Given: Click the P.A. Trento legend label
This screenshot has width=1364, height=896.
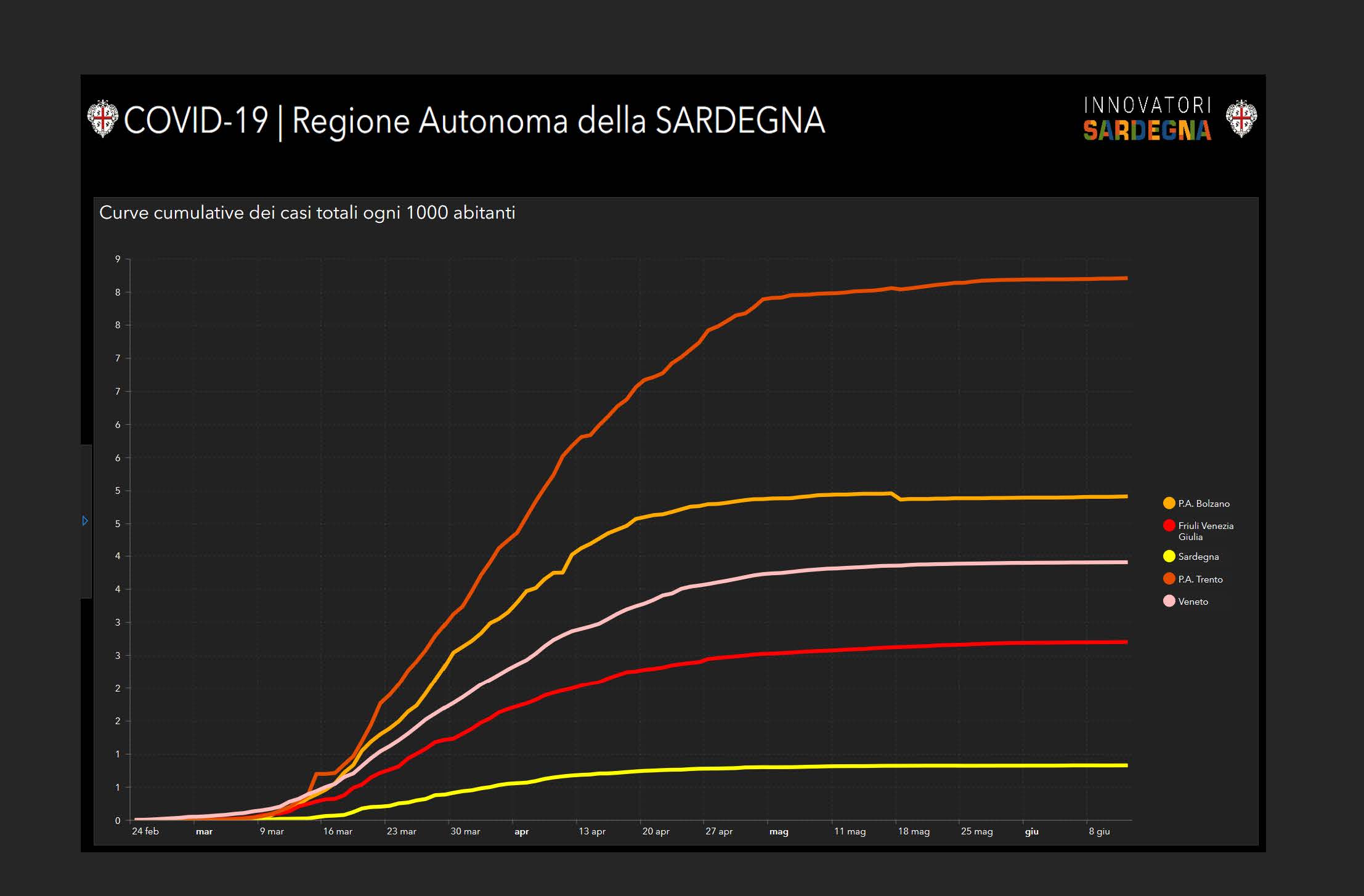Looking at the screenshot, I should coord(1200,579).
